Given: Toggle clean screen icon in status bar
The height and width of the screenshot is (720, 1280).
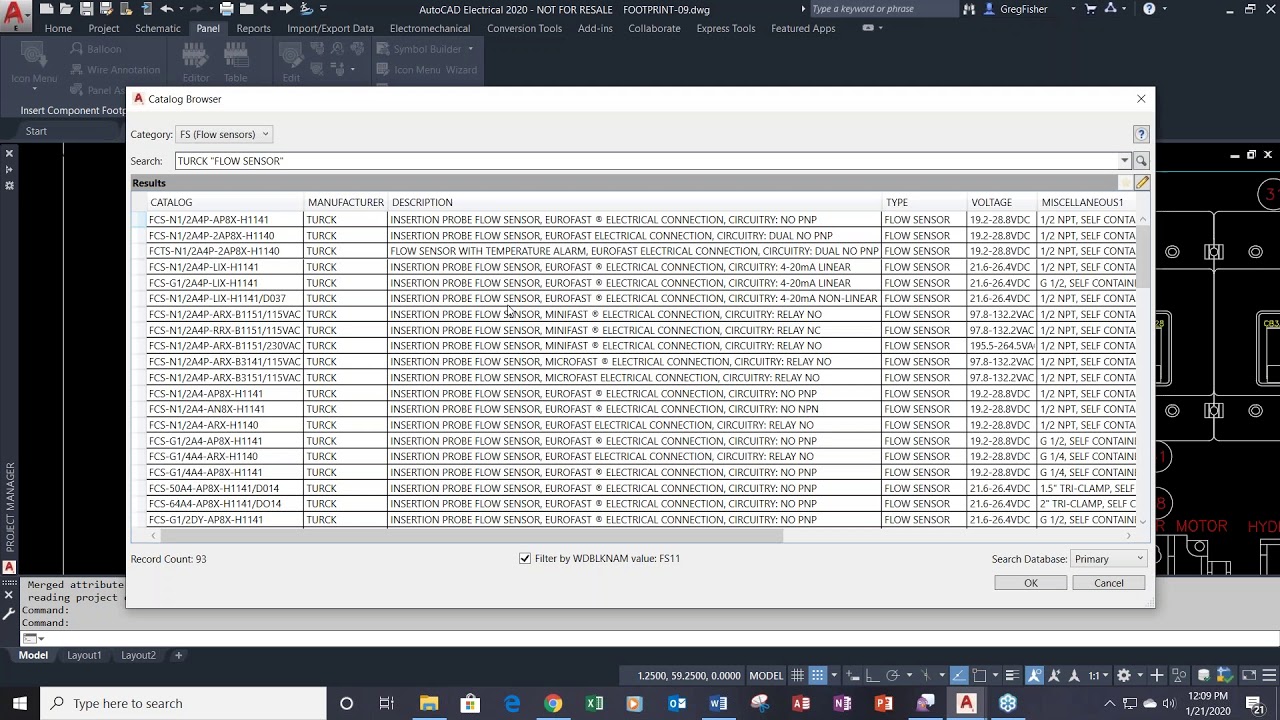Looking at the screenshot, I should coord(1249,675).
